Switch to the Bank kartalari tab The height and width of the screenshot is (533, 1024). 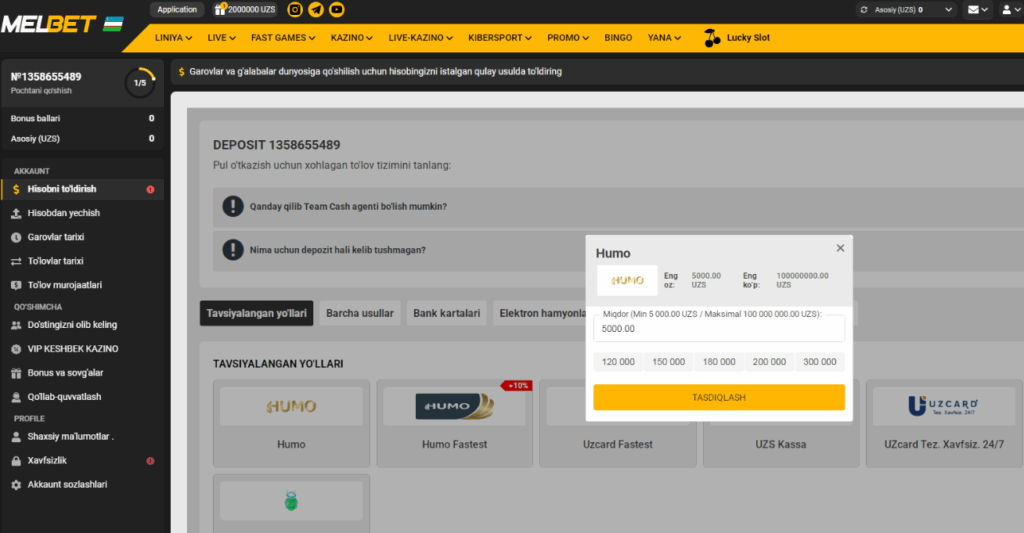pos(448,313)
